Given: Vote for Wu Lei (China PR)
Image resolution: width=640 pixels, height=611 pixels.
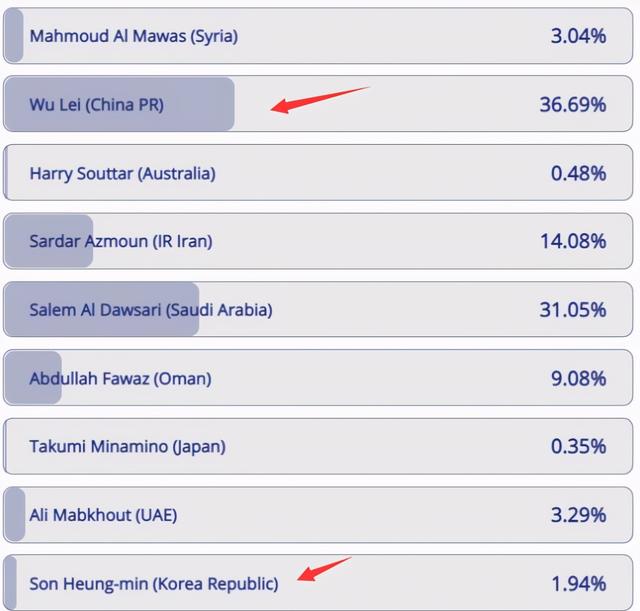Looking at the screenshot, I should (x=96, y=105).
